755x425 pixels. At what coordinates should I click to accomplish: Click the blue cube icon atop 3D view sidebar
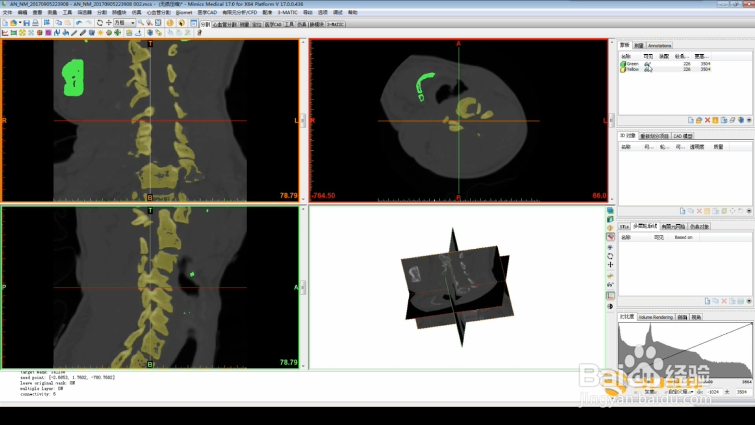point(610,211)
